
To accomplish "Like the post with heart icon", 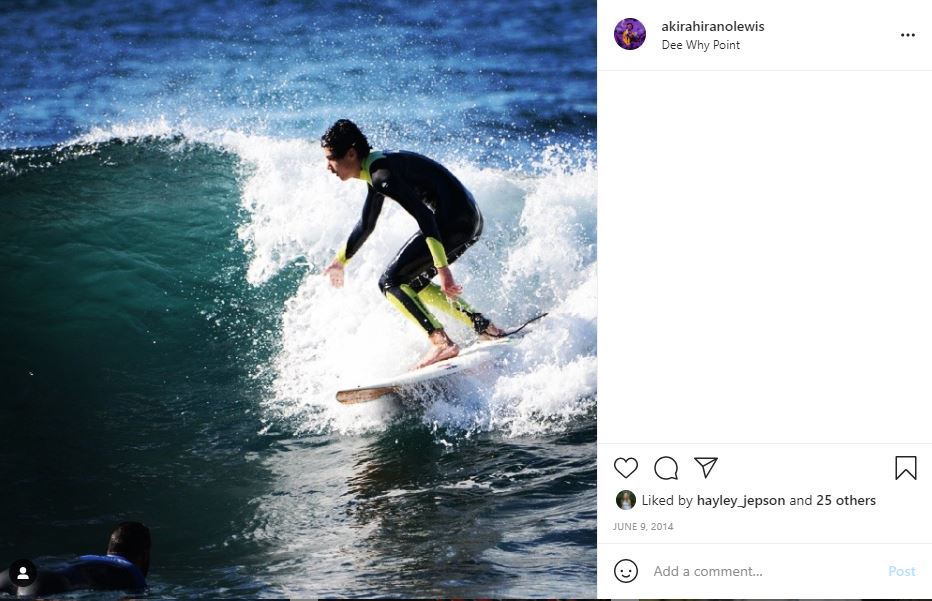I will click(x=625, y=468).
